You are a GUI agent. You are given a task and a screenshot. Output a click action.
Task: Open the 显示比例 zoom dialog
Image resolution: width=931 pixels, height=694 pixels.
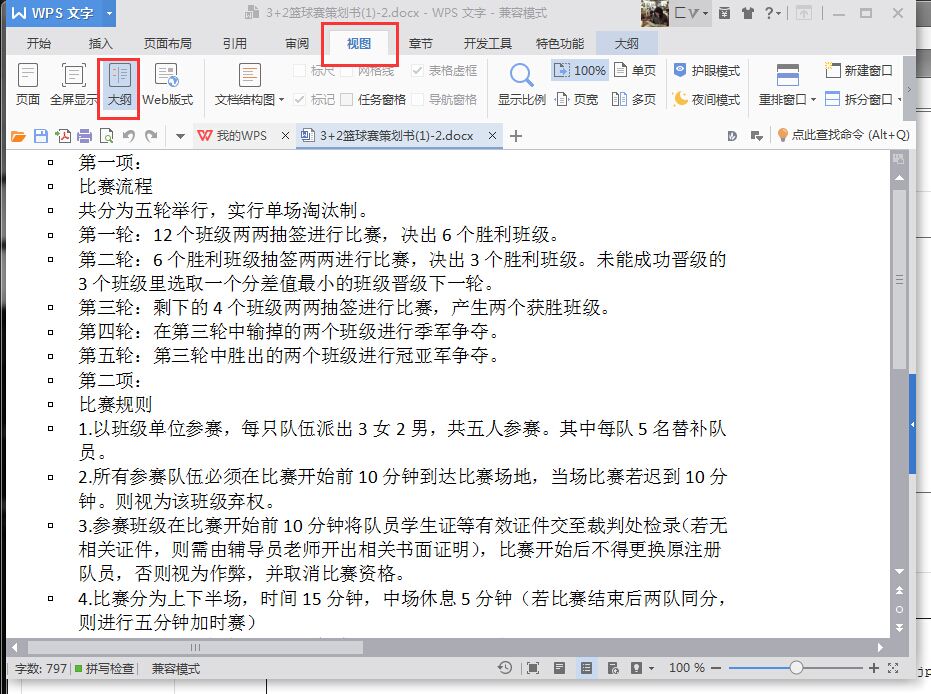(521, 85)
